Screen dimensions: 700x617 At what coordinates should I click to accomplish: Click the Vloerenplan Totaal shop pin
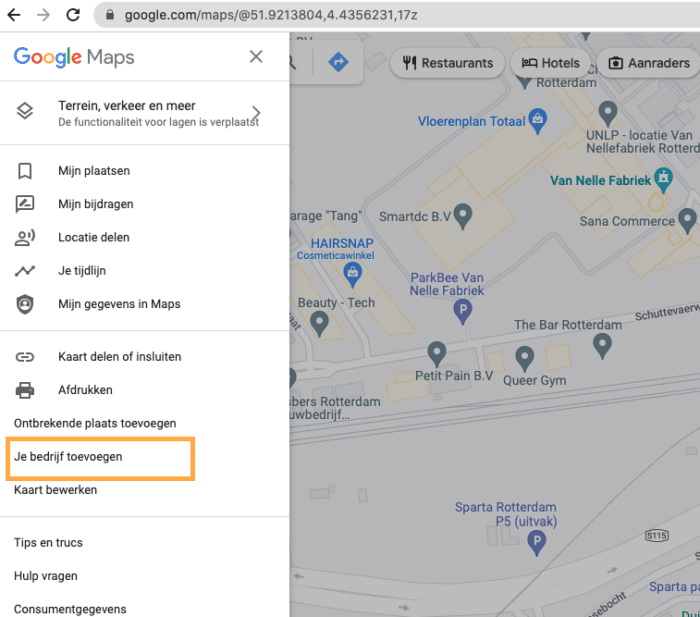coord(538,120)
